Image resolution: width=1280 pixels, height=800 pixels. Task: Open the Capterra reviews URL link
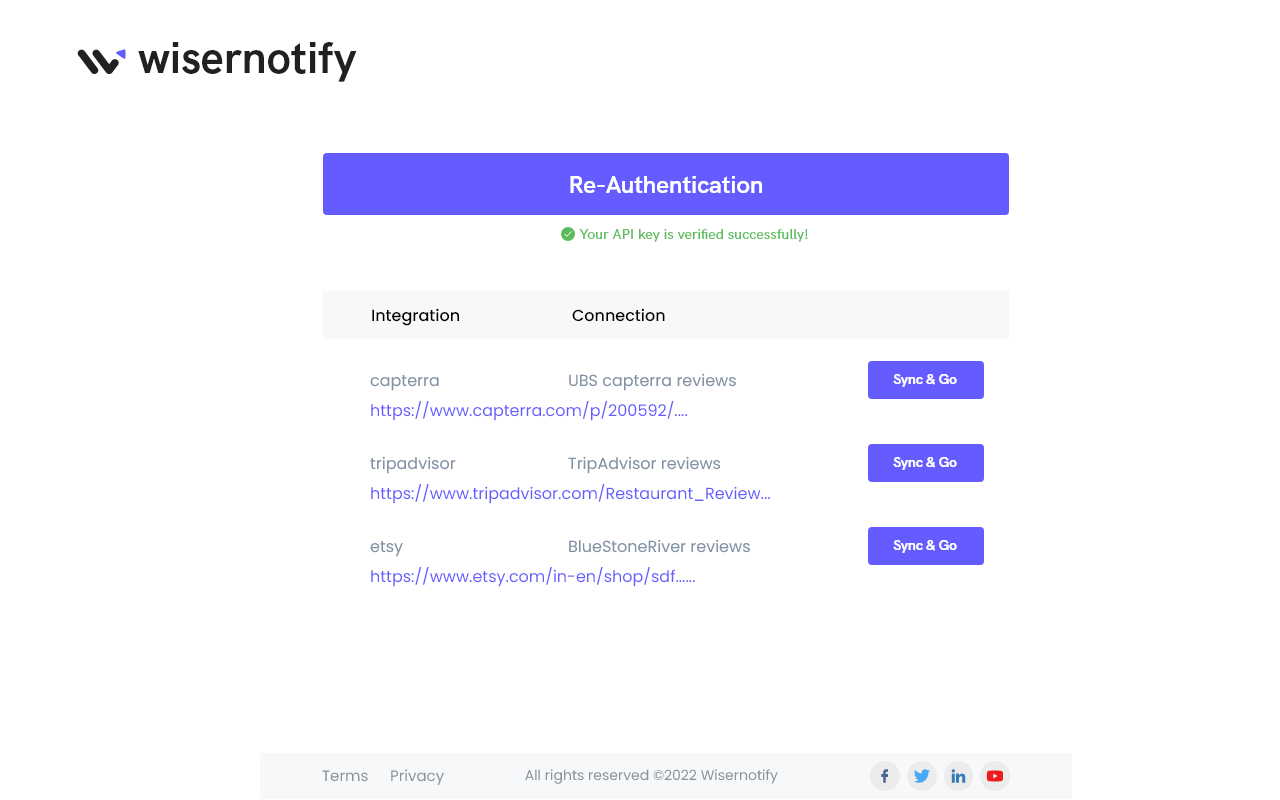528,410
